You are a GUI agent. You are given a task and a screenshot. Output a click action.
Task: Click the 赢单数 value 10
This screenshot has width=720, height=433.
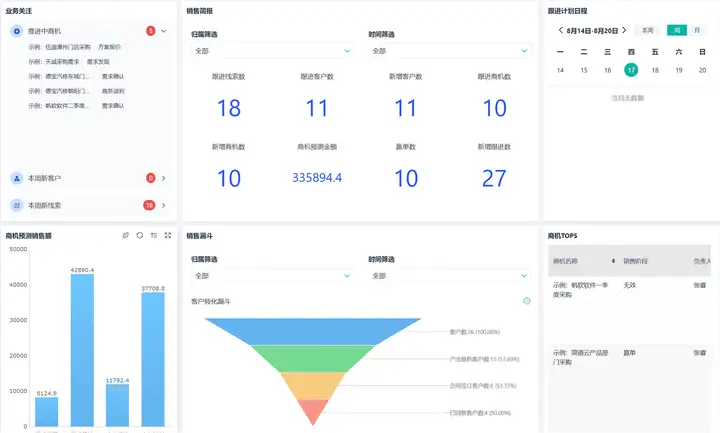[x=406, y=178]
